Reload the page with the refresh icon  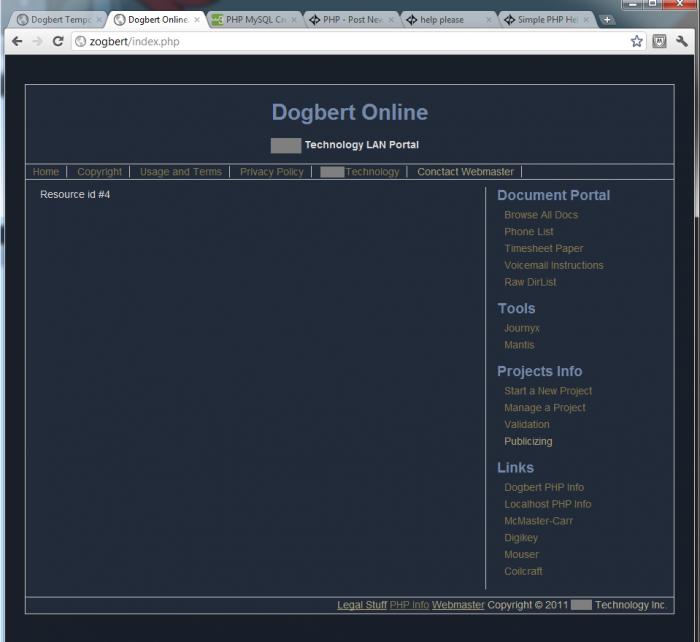point(58,41)
